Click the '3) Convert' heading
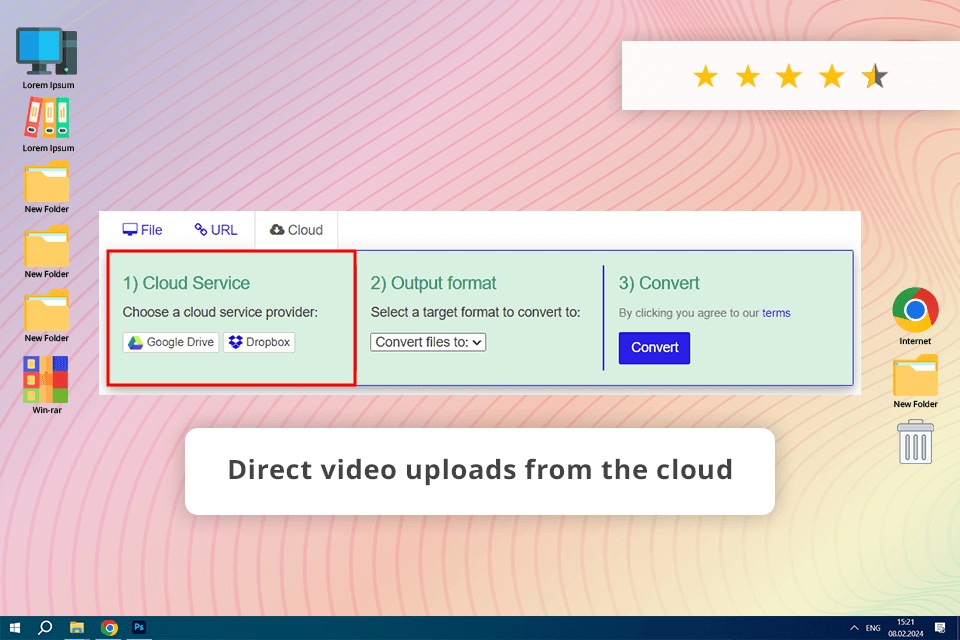The width and height of the screenshot is (960, 640). [659, 284]
